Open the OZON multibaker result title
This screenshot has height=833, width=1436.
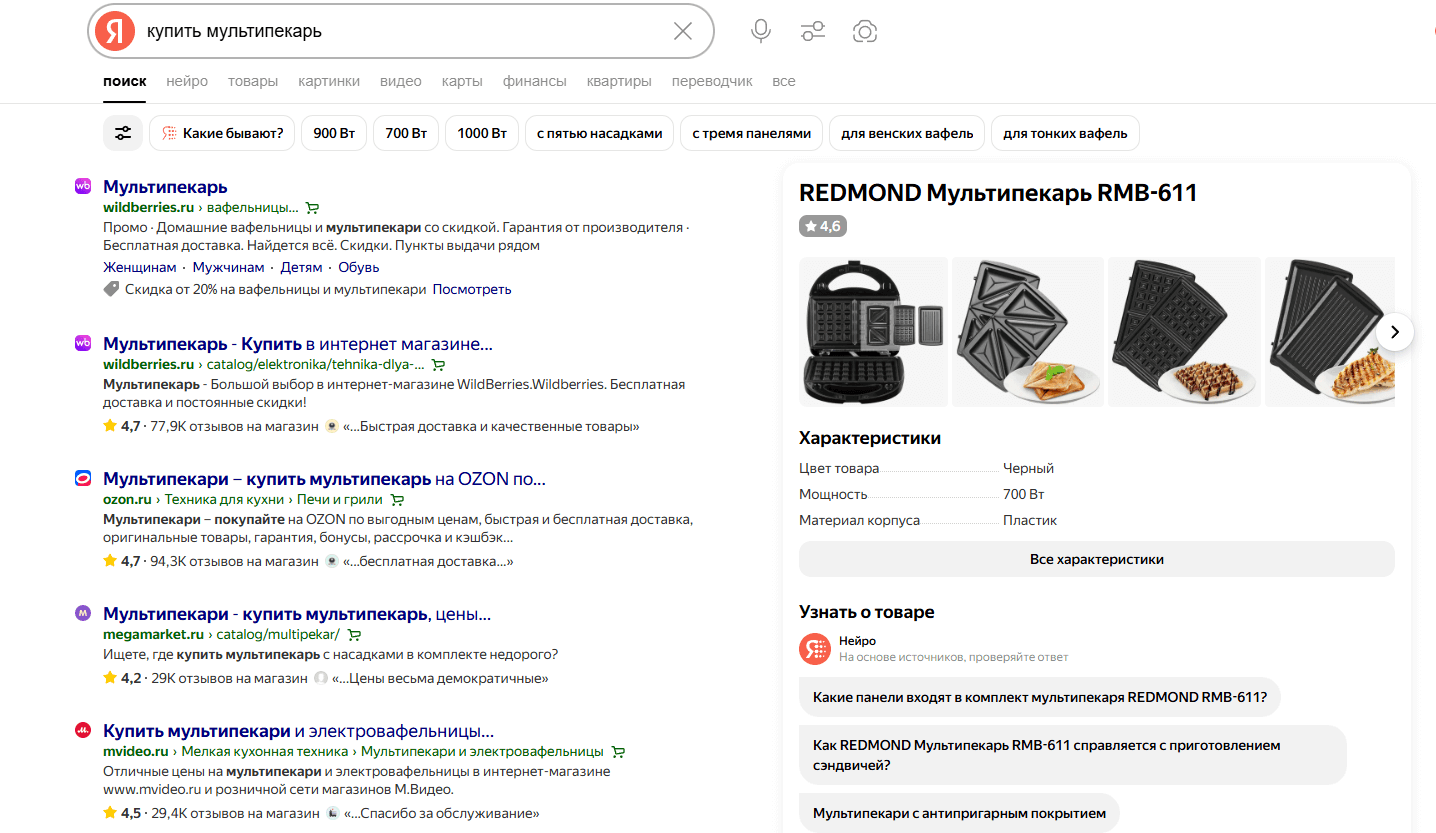(324, 479)
